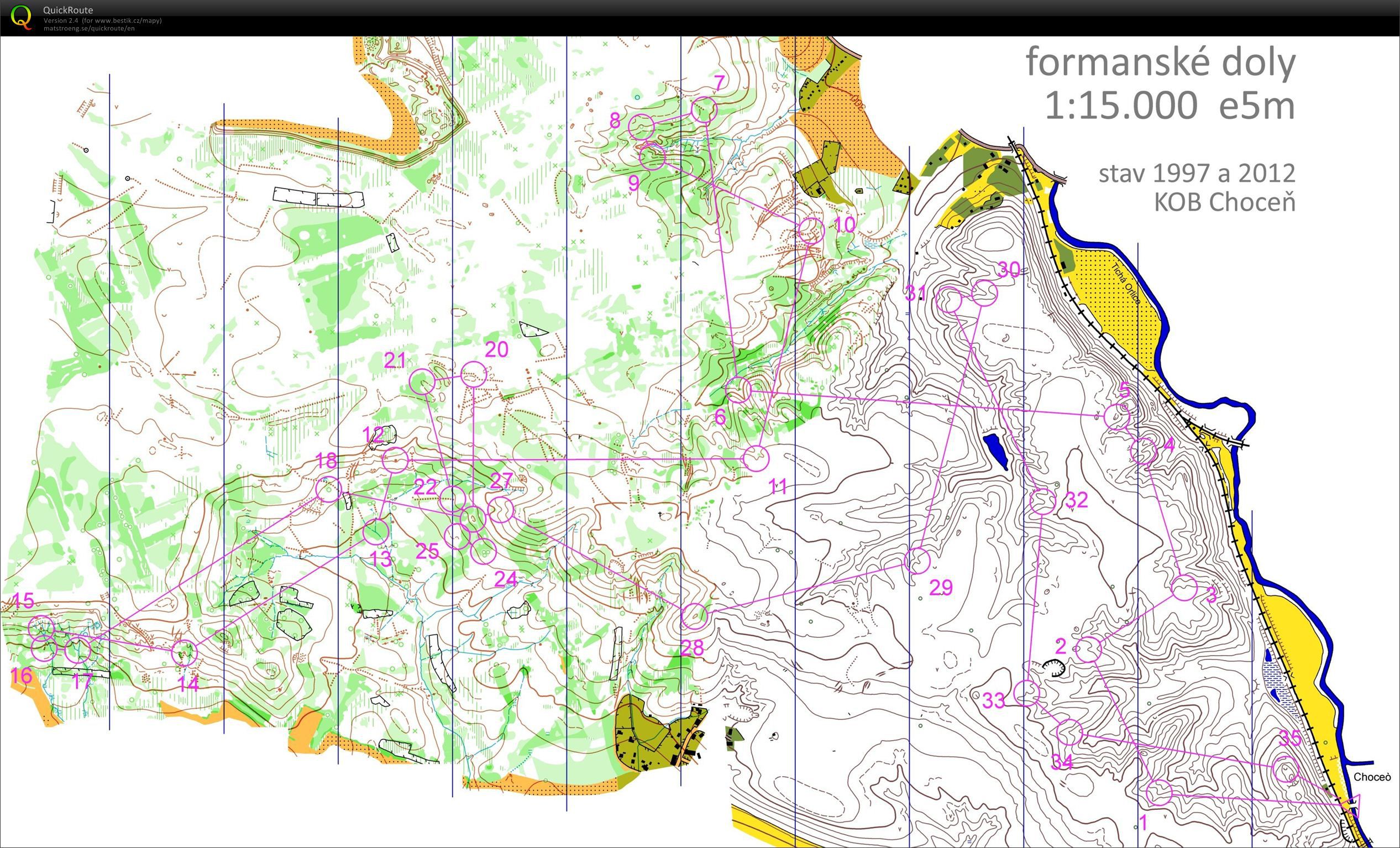
Task: Select control circle 28
Action: 694,616
